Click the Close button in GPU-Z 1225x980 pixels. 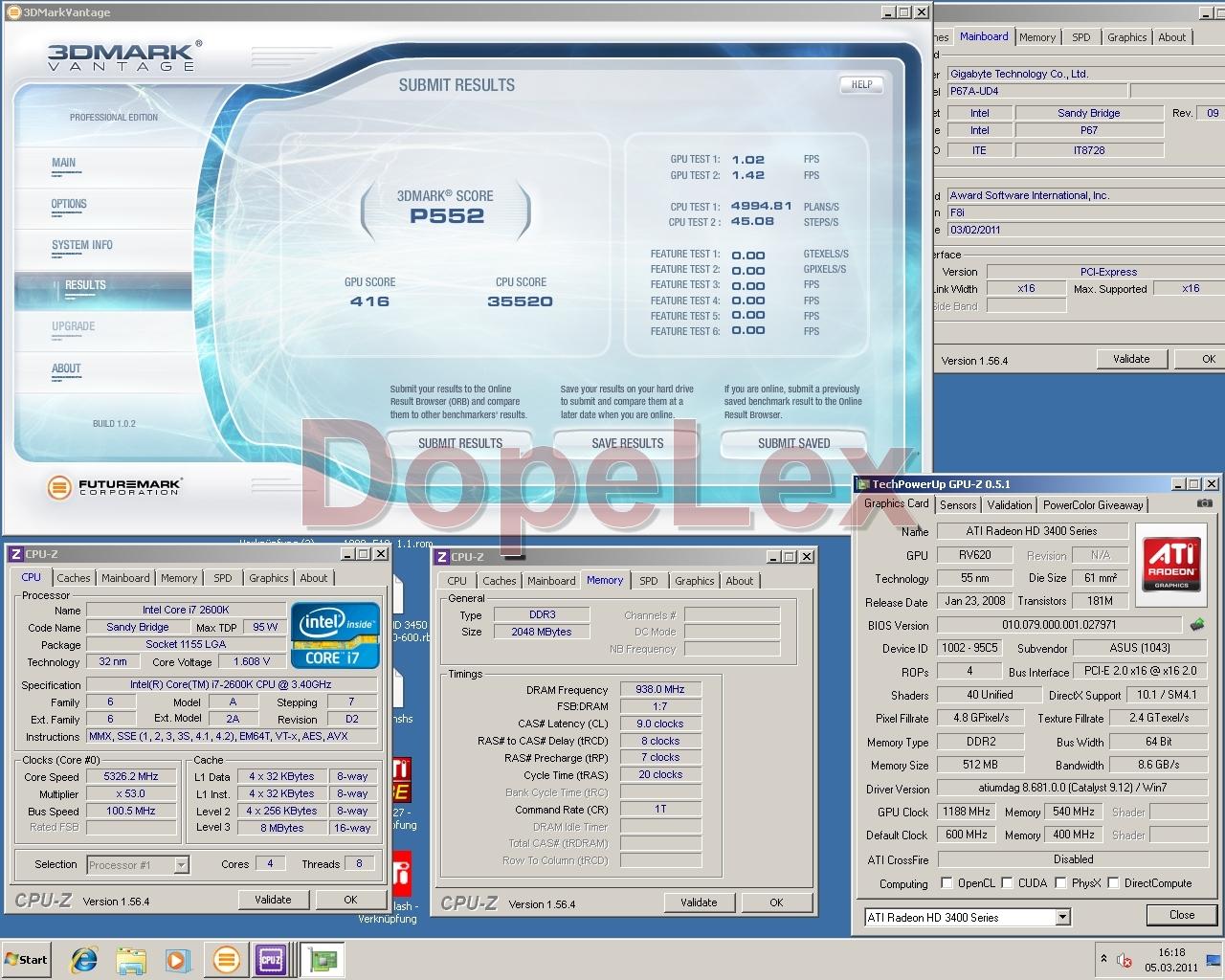click(x=1182, y=915)
